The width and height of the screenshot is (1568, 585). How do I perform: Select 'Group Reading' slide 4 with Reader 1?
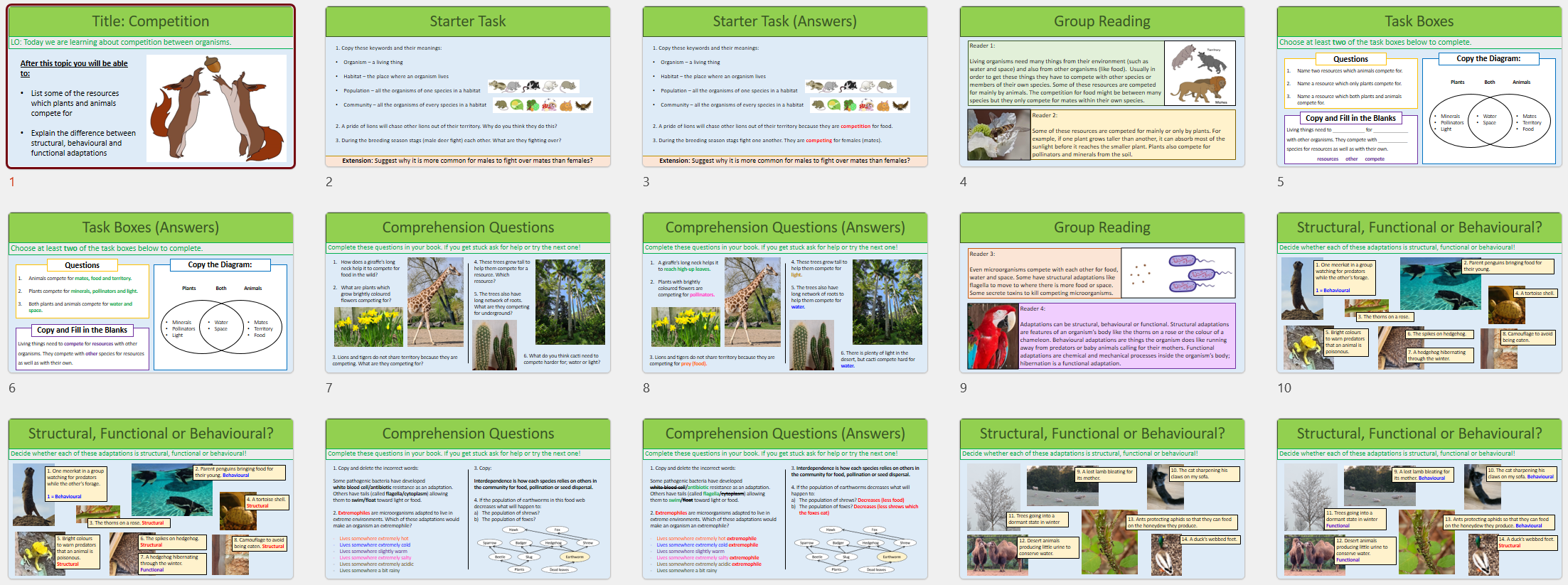click(1102, 87)
